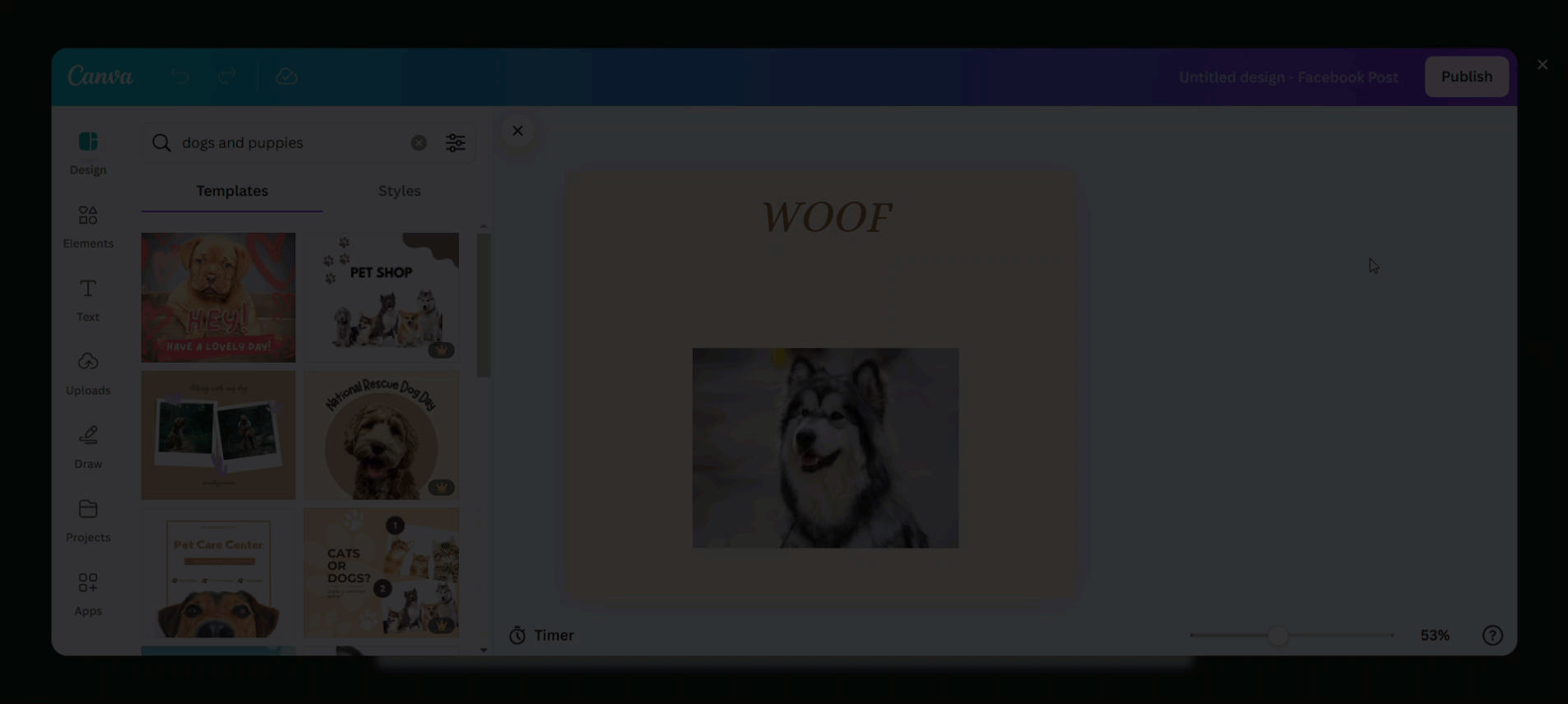Select the Pet Care Center template
Screen dimensions: 1568x704
(218, 572)
